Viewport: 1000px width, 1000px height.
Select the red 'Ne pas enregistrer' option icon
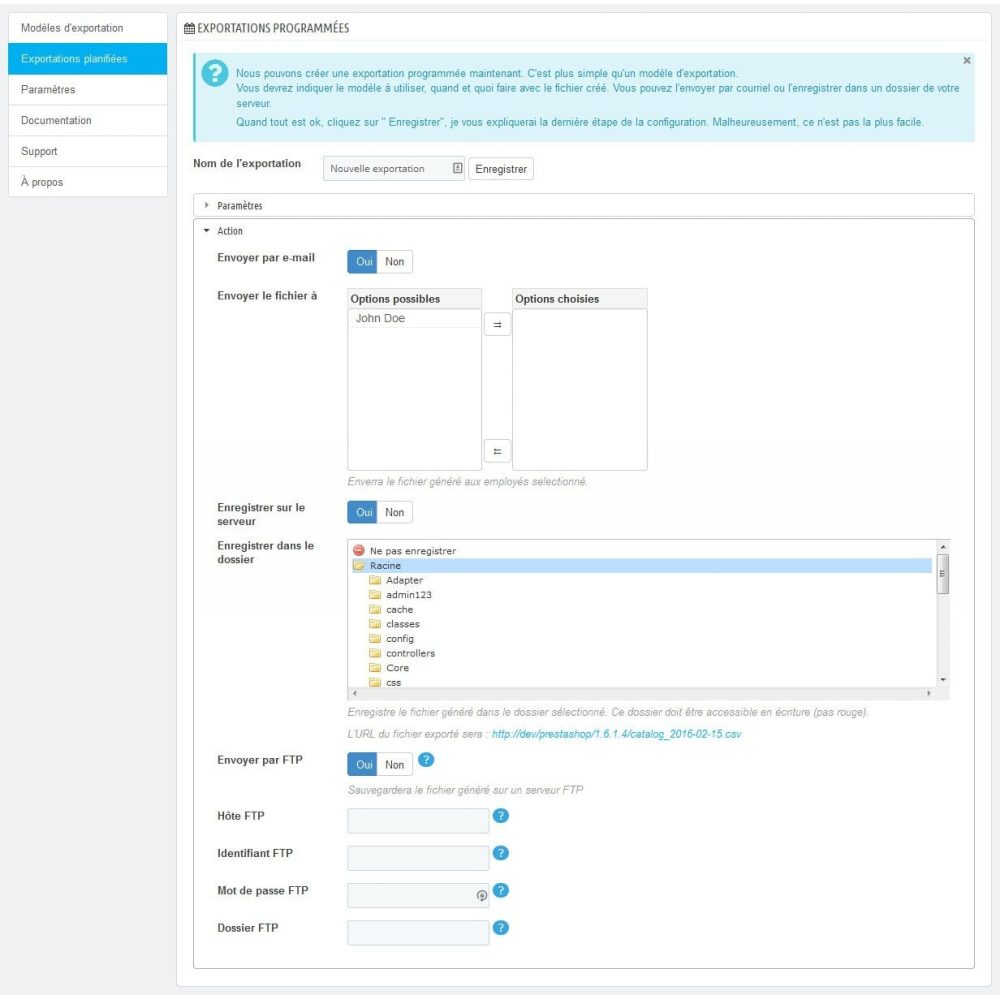coord(357,550)
